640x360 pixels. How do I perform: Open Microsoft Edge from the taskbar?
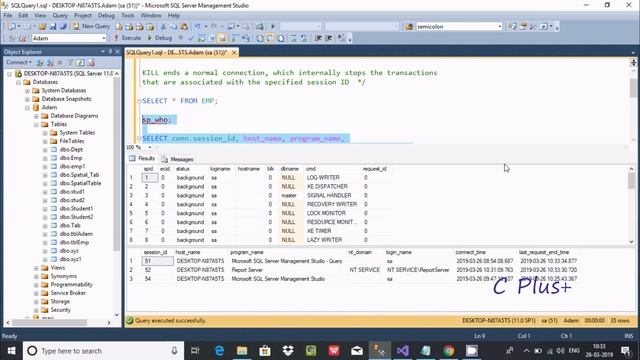pyautogui.click(x=219, y=351)
